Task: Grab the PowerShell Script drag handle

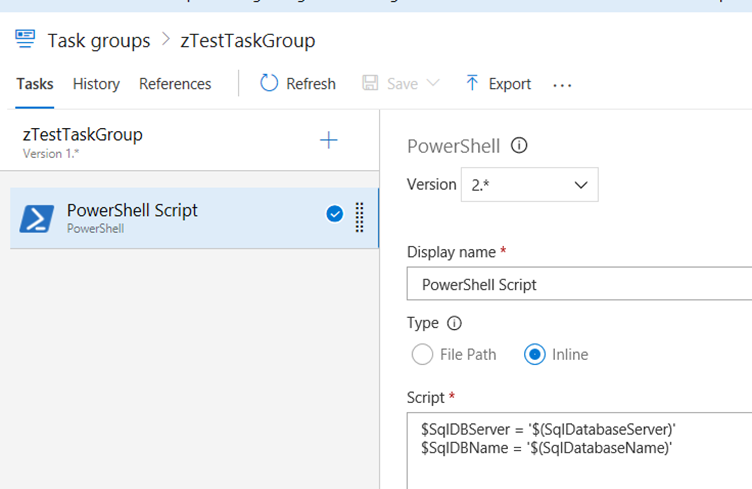Action: [360, 217]
